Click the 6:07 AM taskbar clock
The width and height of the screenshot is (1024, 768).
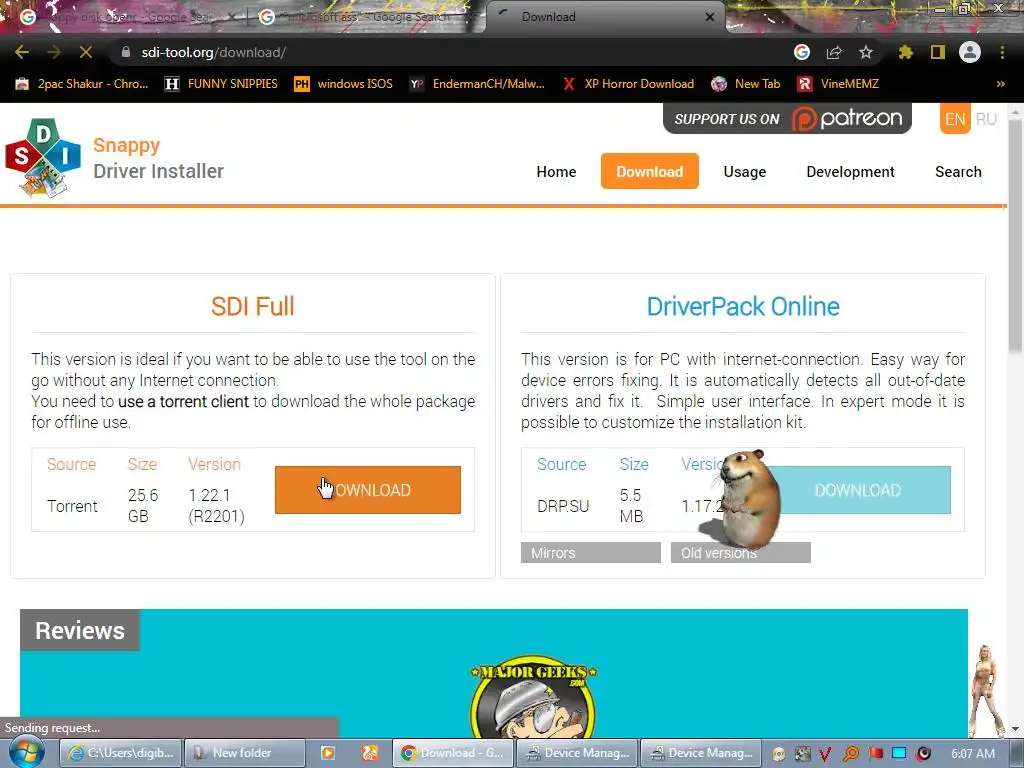tap(972, 754)
